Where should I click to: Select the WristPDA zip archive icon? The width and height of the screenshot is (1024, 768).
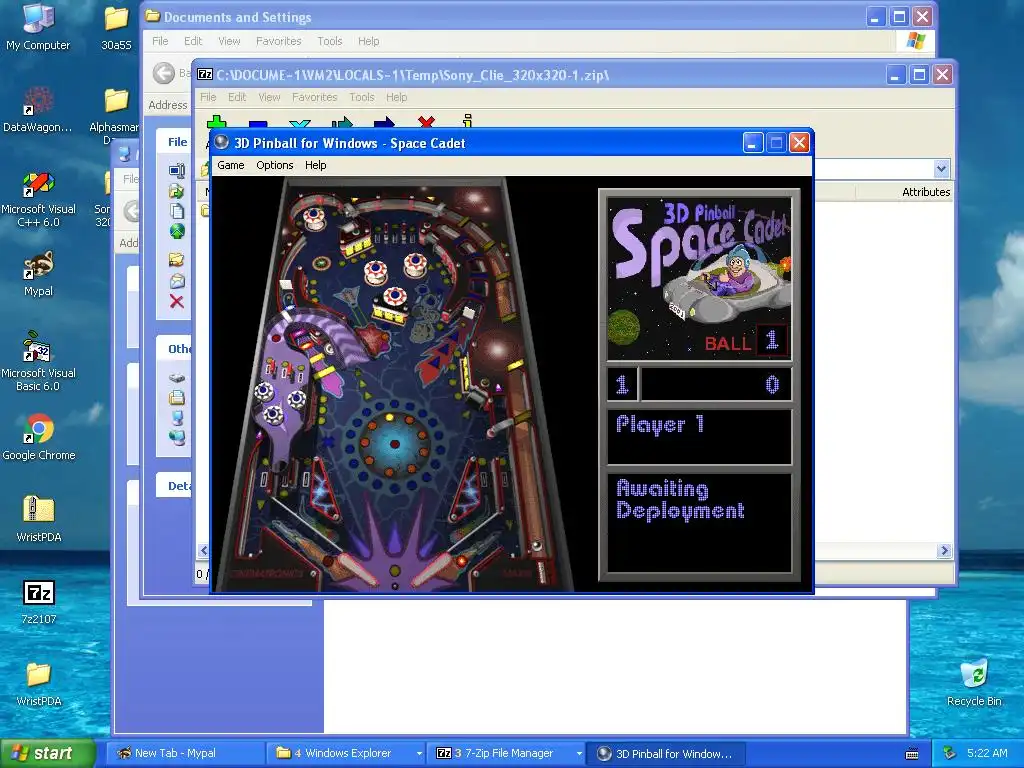39,519
